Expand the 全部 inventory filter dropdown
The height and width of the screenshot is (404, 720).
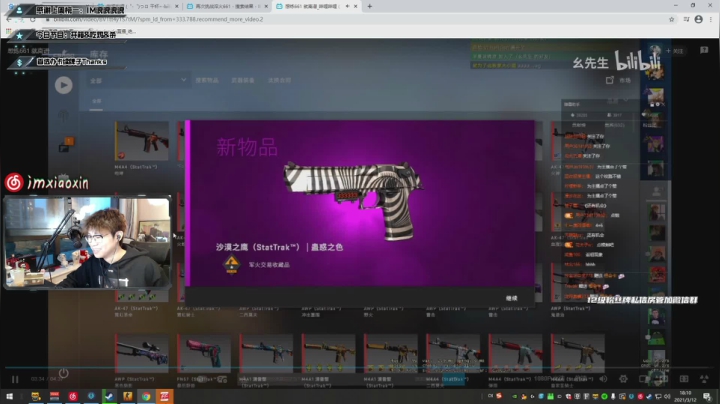(139, 80)
